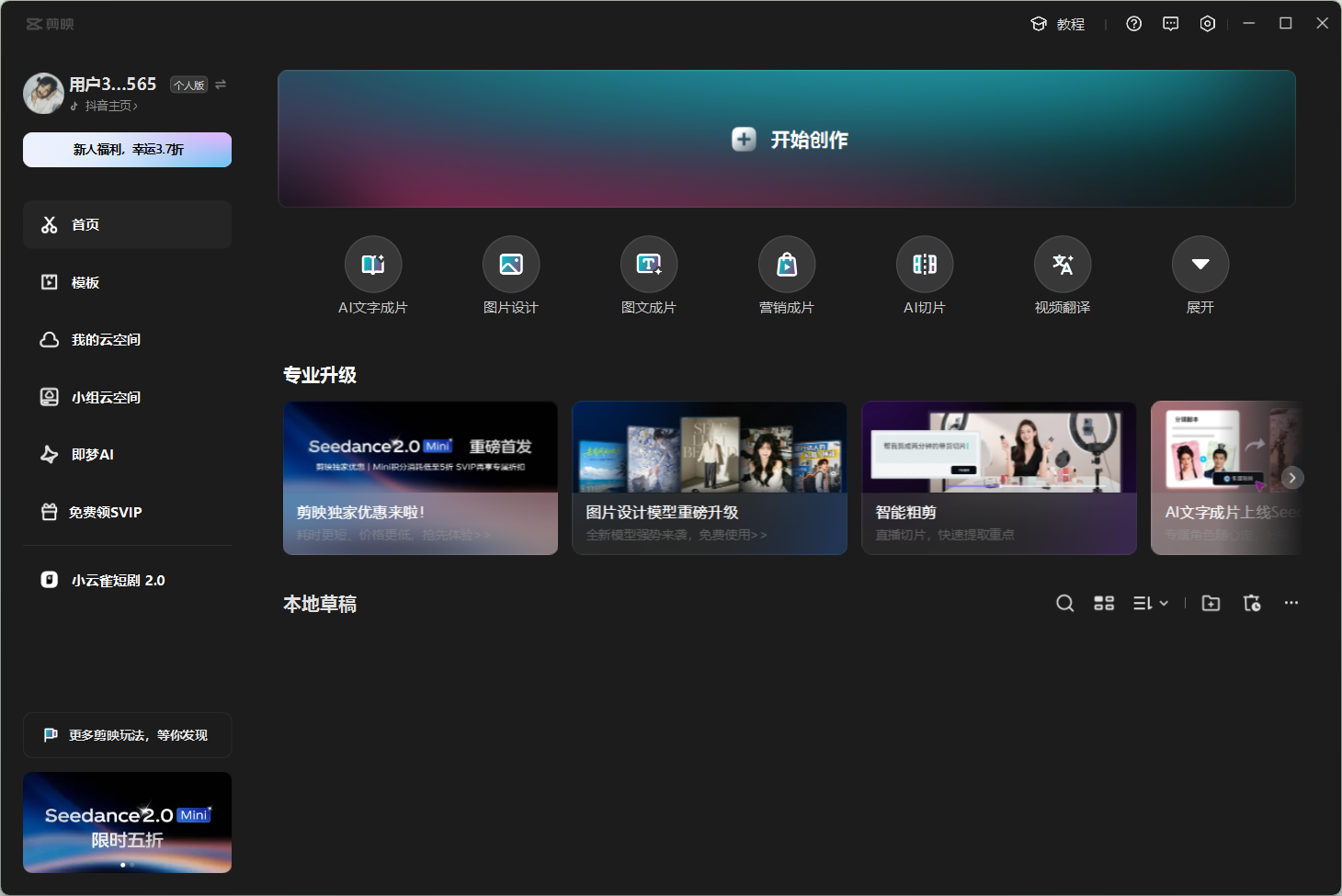Click the 个人版 badge
The image size is (1342, 896).
189,85
